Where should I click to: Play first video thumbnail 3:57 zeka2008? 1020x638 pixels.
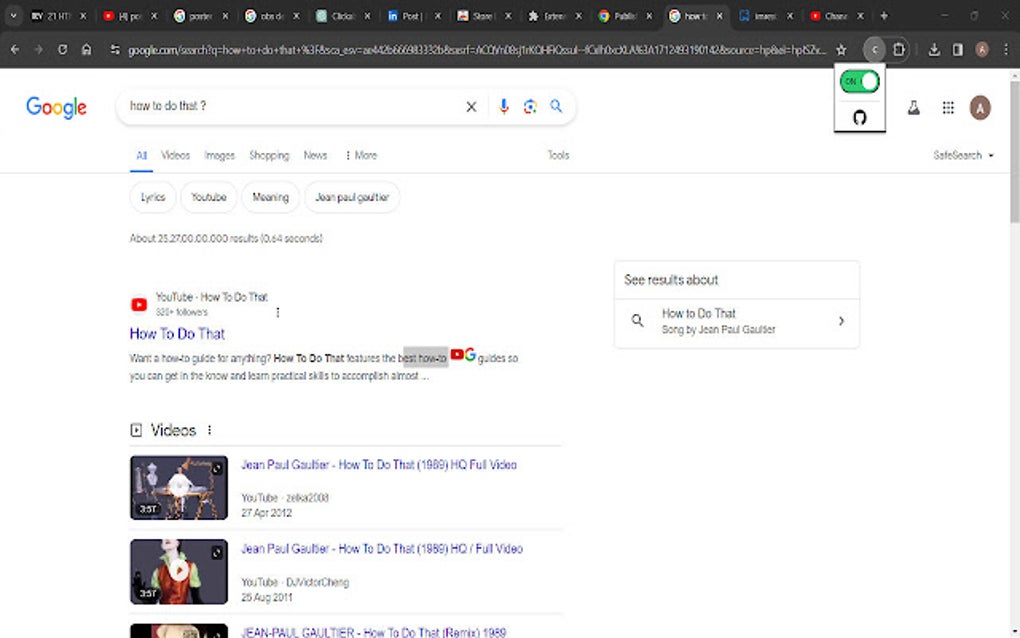179,488
